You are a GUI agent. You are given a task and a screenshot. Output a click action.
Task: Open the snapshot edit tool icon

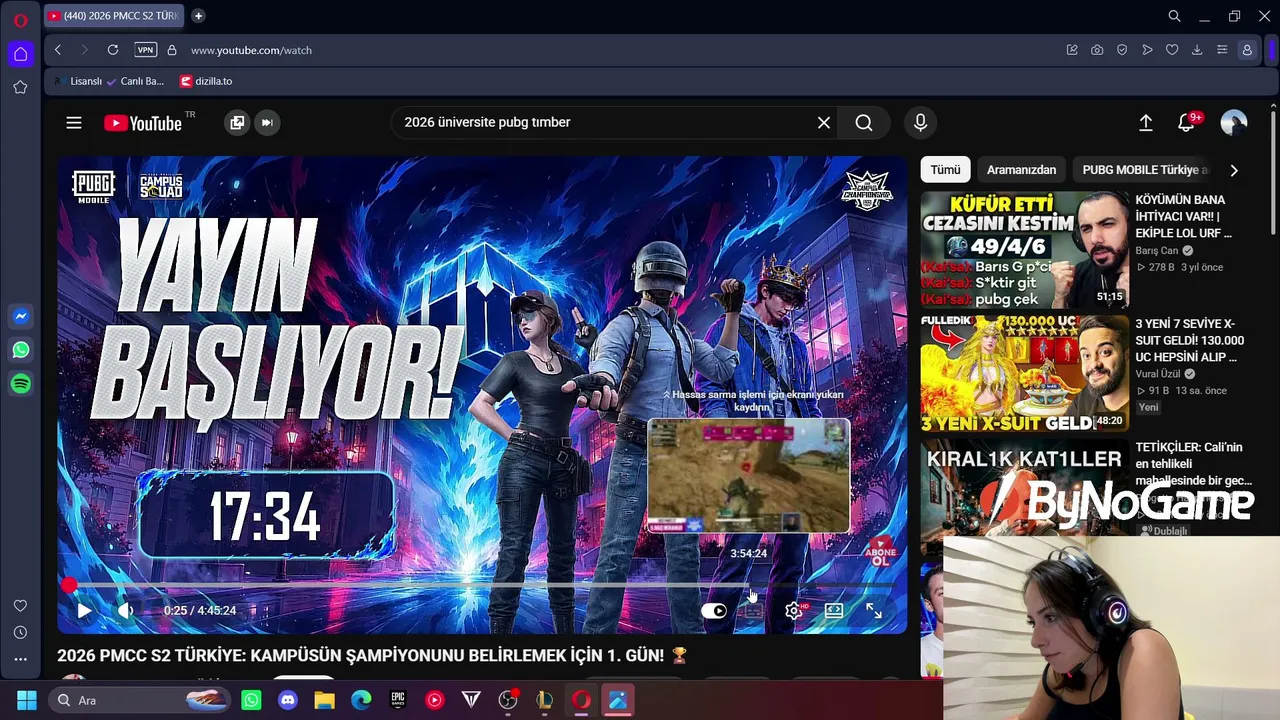(1072, 50)
